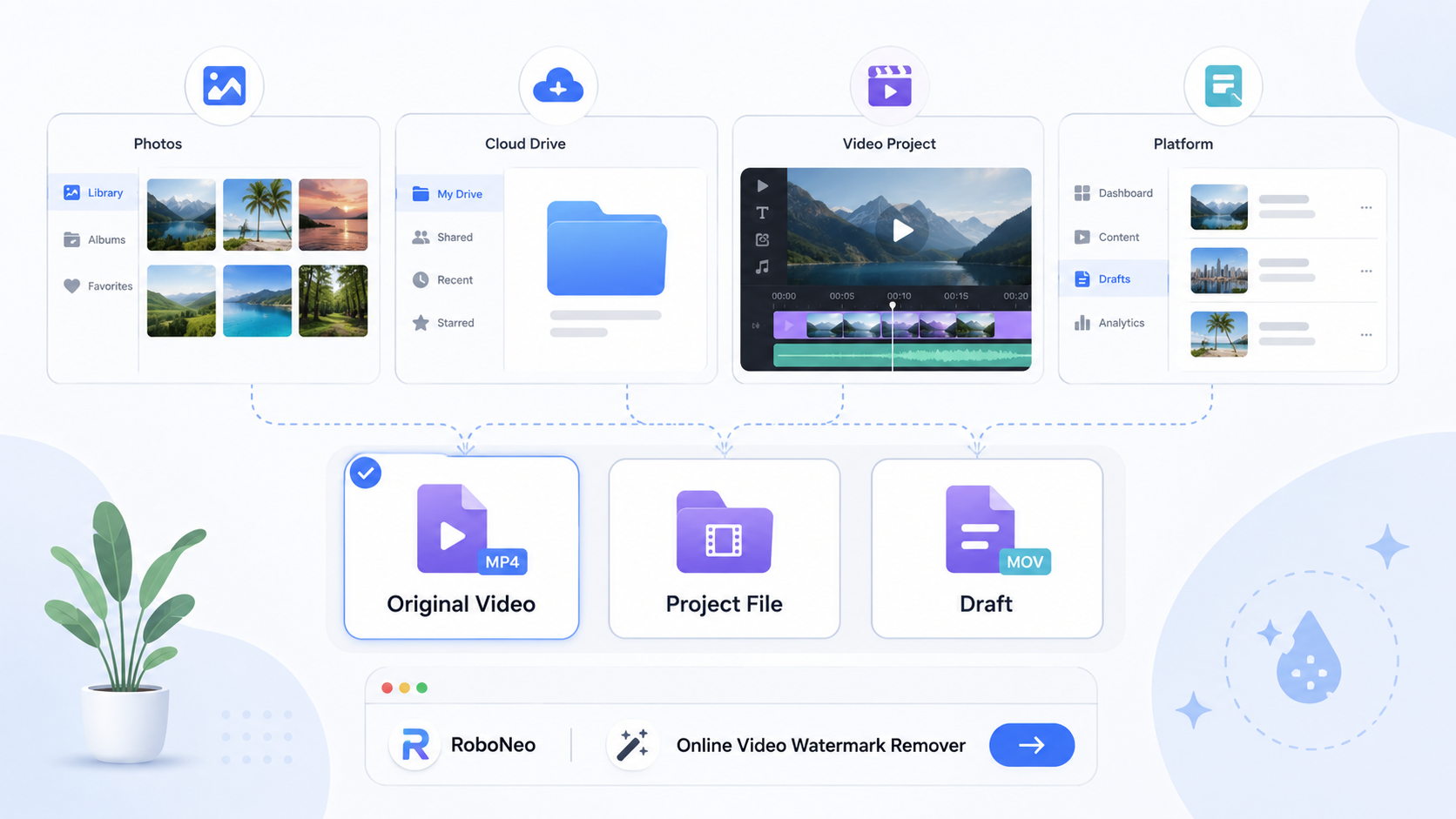Select the mountain lake photo thumbnail

pos(181,215)
